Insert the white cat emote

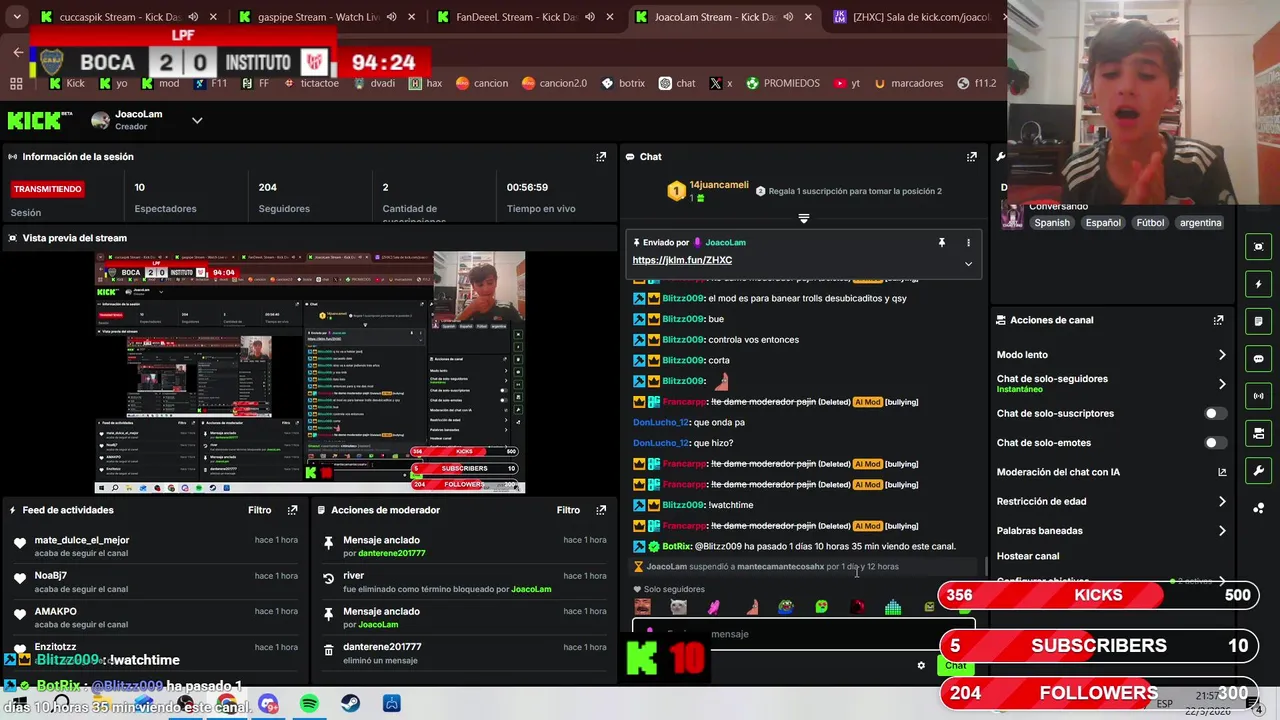click(678, 607)
